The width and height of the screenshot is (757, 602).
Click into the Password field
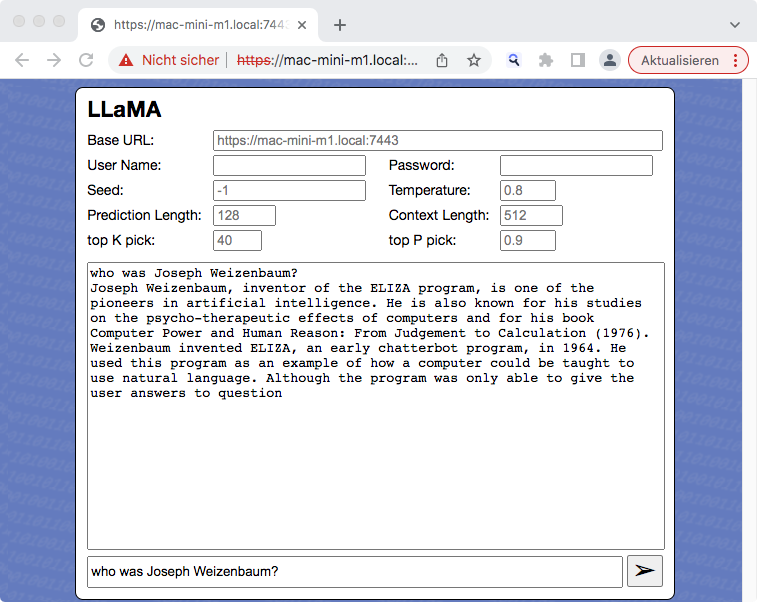(576, 166)
